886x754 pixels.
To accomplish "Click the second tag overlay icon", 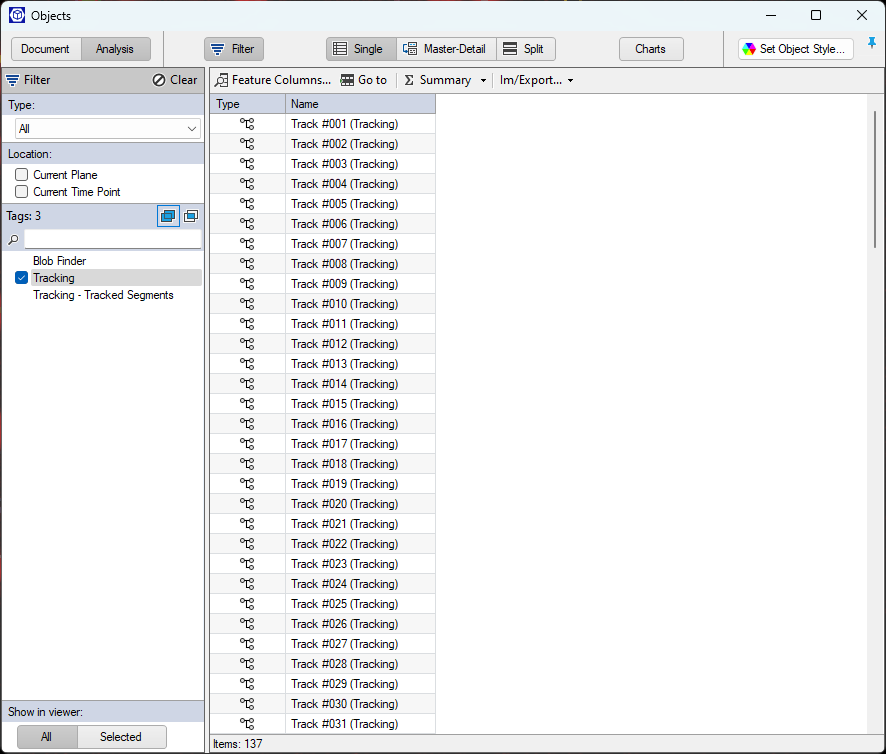I will 191,216.
